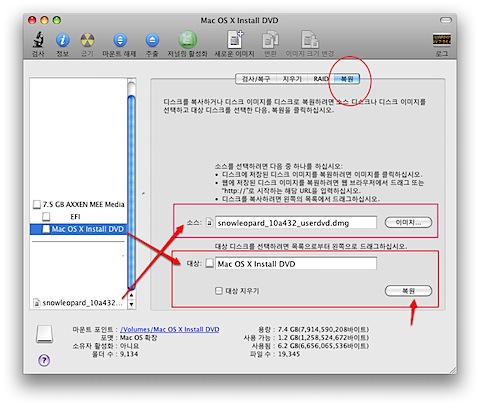Click the toolbar toggle pill in title bar
The width and height of the screenshot is (478, 406).
(x=445, y=20)
